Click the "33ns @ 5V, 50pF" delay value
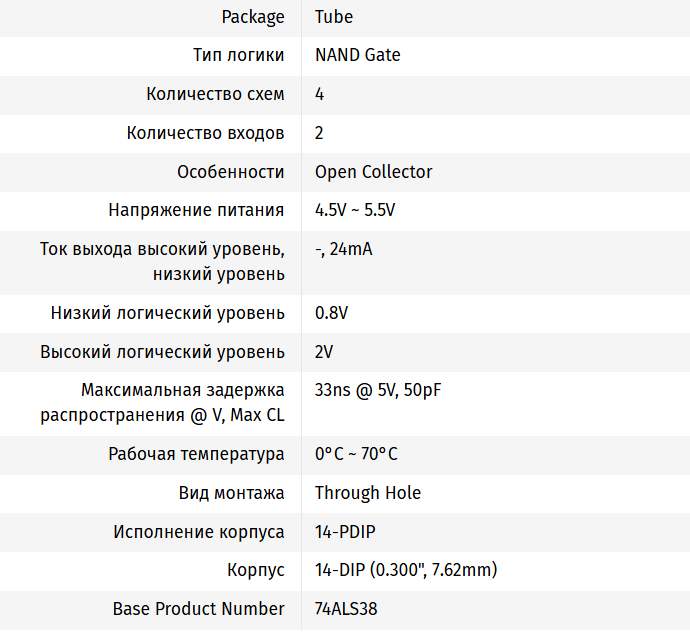The height and width of the screenshot is (641, 690). (x=377, y=390)
